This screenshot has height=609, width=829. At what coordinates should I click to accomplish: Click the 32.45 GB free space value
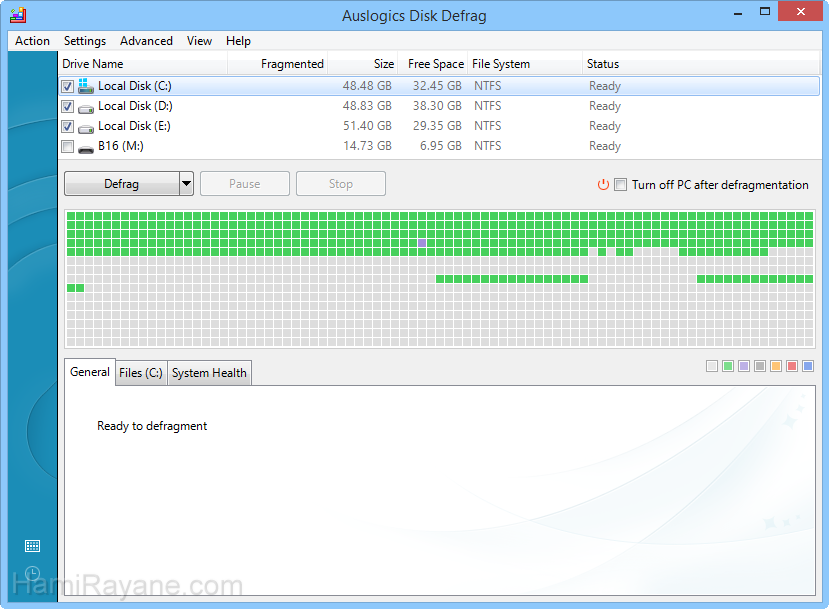pyautogui.click(x=437, y=86)
